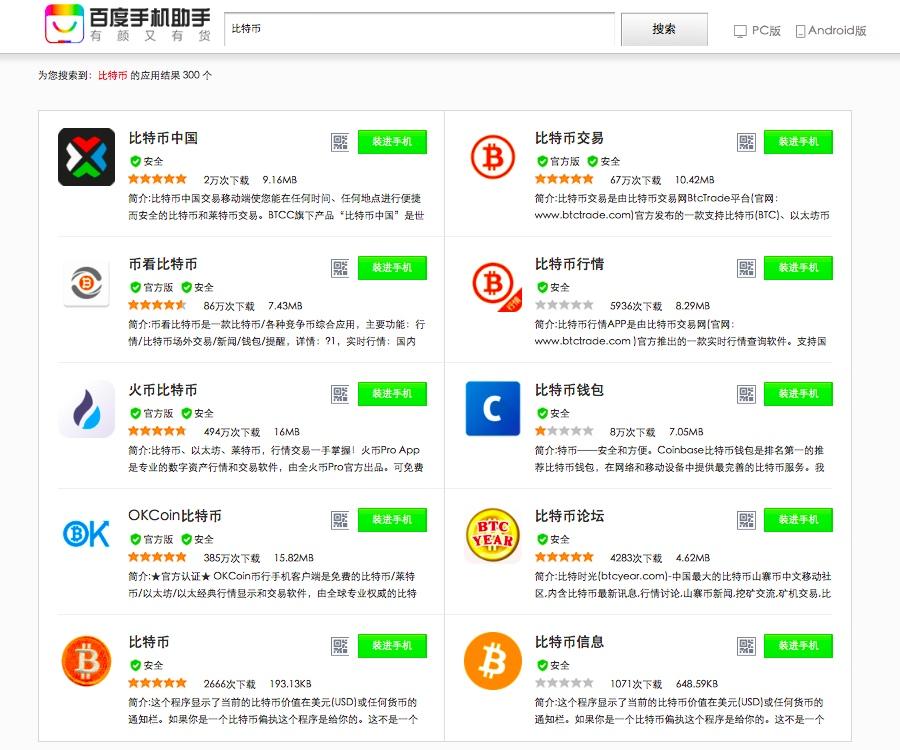Open the 比特币行情 title link
The width and height of the screenshot is (900, 750).
[x=569, y=264]
